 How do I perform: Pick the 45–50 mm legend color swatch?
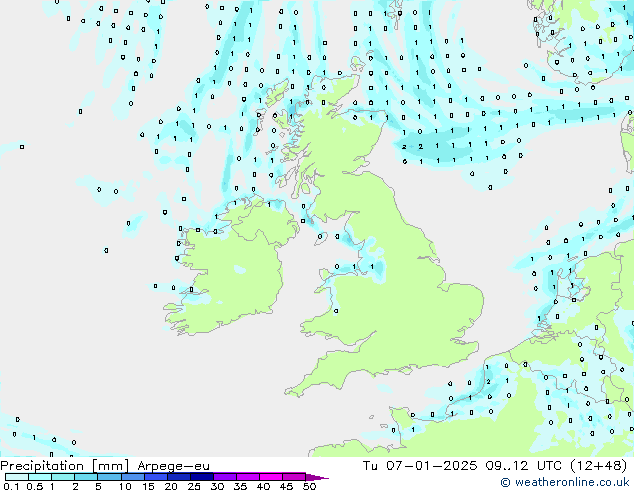click(294, 477)
